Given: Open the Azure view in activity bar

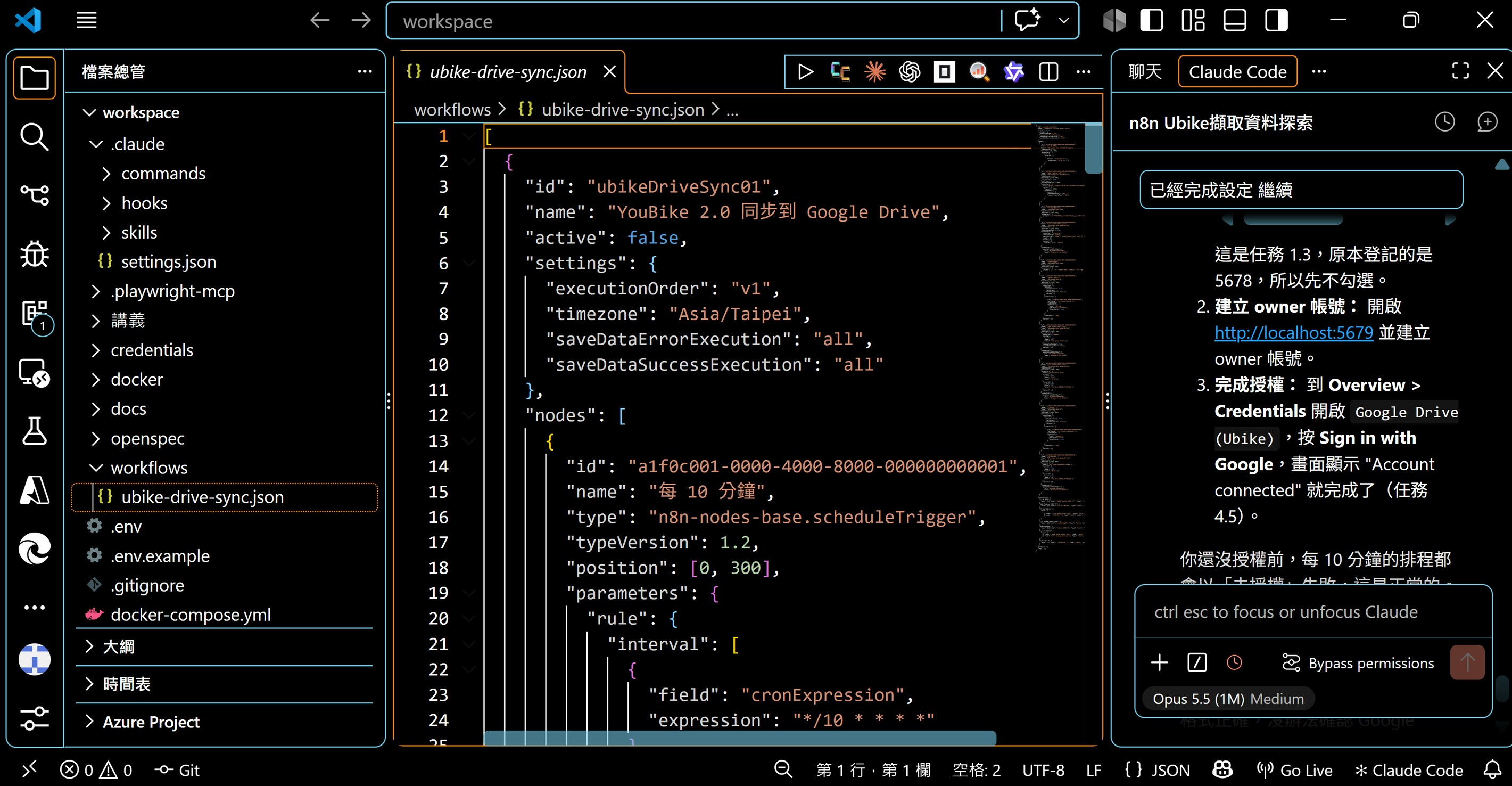Looking at the screenshot, I should click(x=35, y=490).
